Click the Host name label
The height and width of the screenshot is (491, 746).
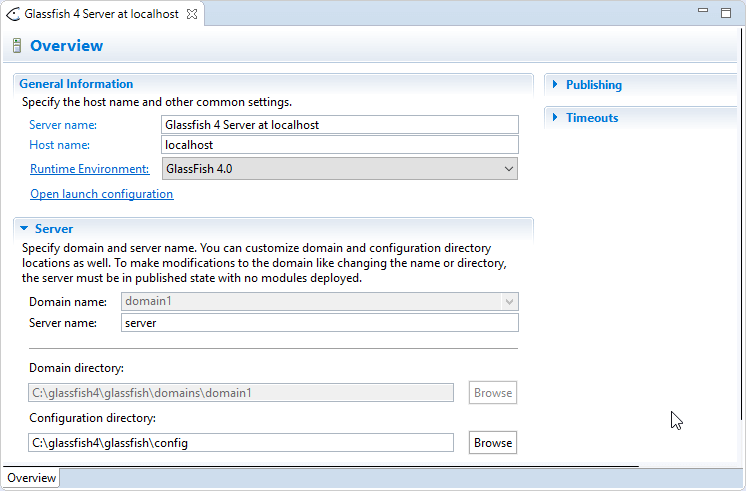(x=59, y=145)
